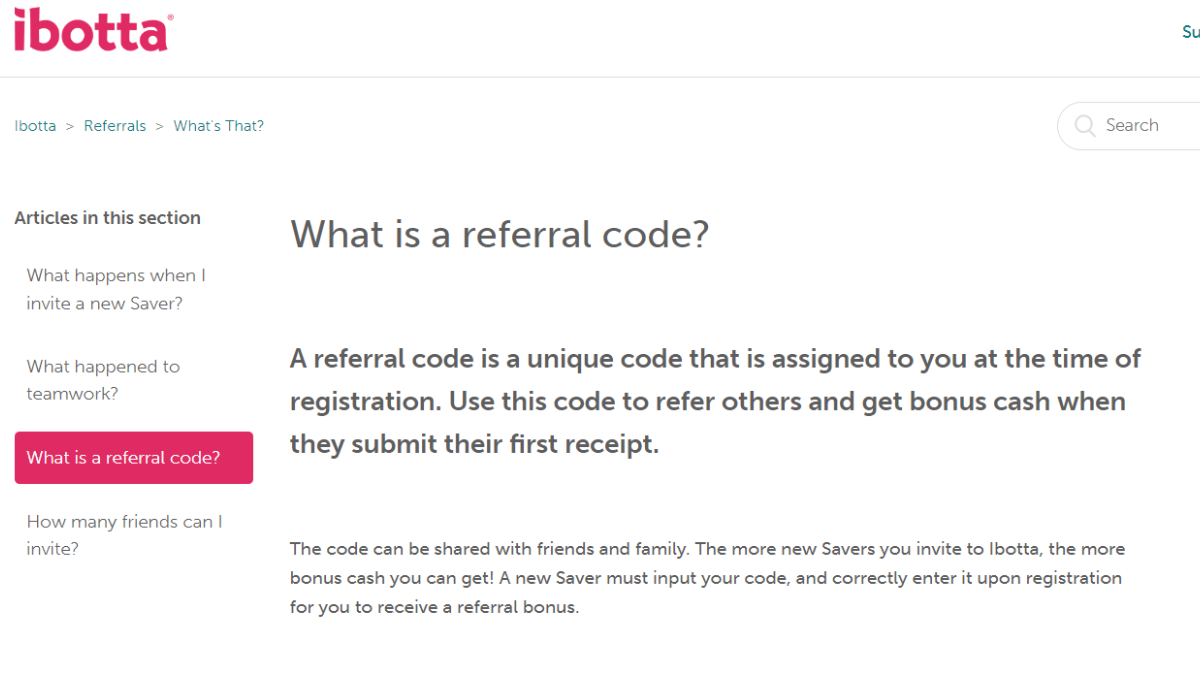Click the teal breadcrumb separator arrow

click(x=69, y=125)
